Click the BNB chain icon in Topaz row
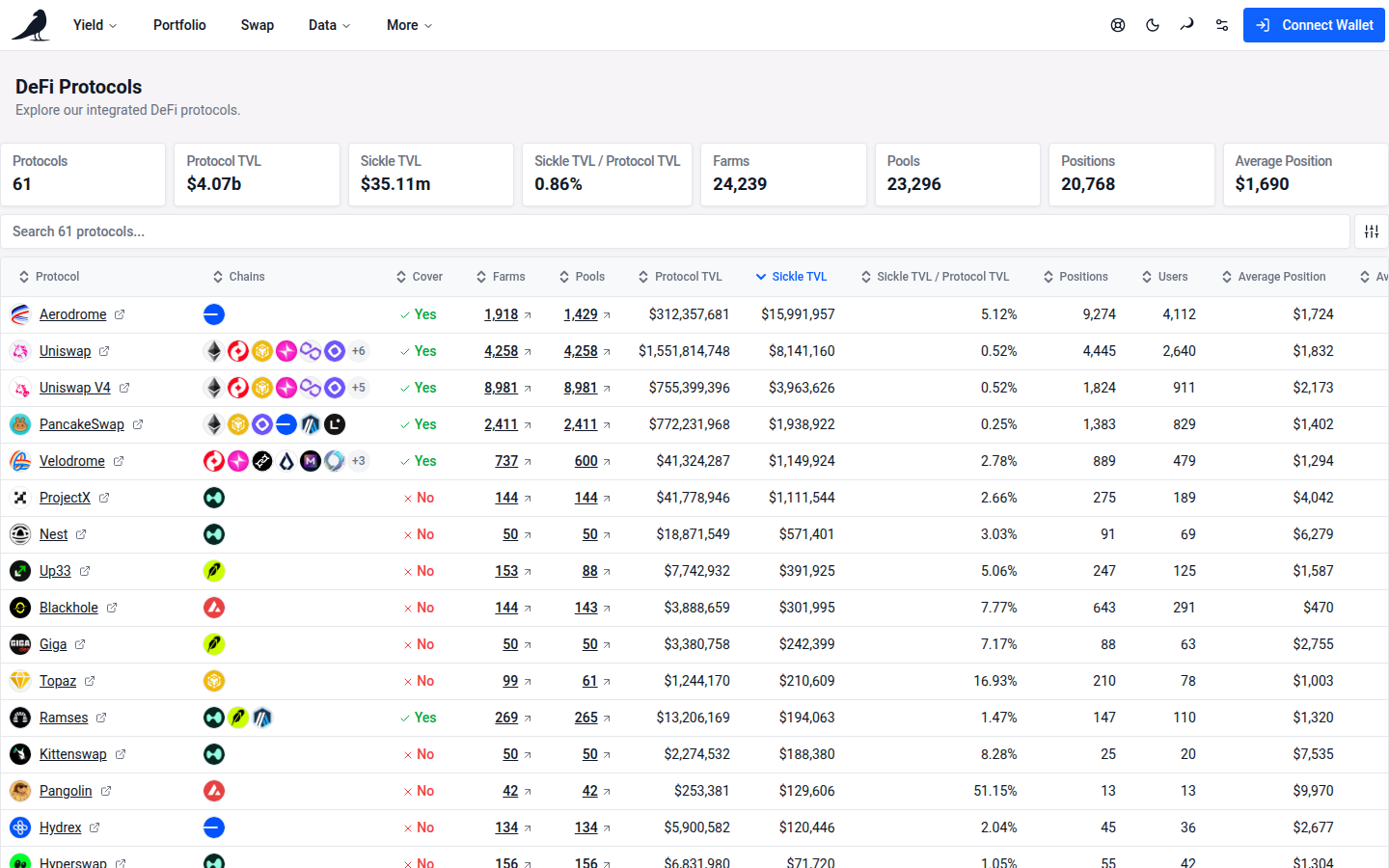 (214, 681)
